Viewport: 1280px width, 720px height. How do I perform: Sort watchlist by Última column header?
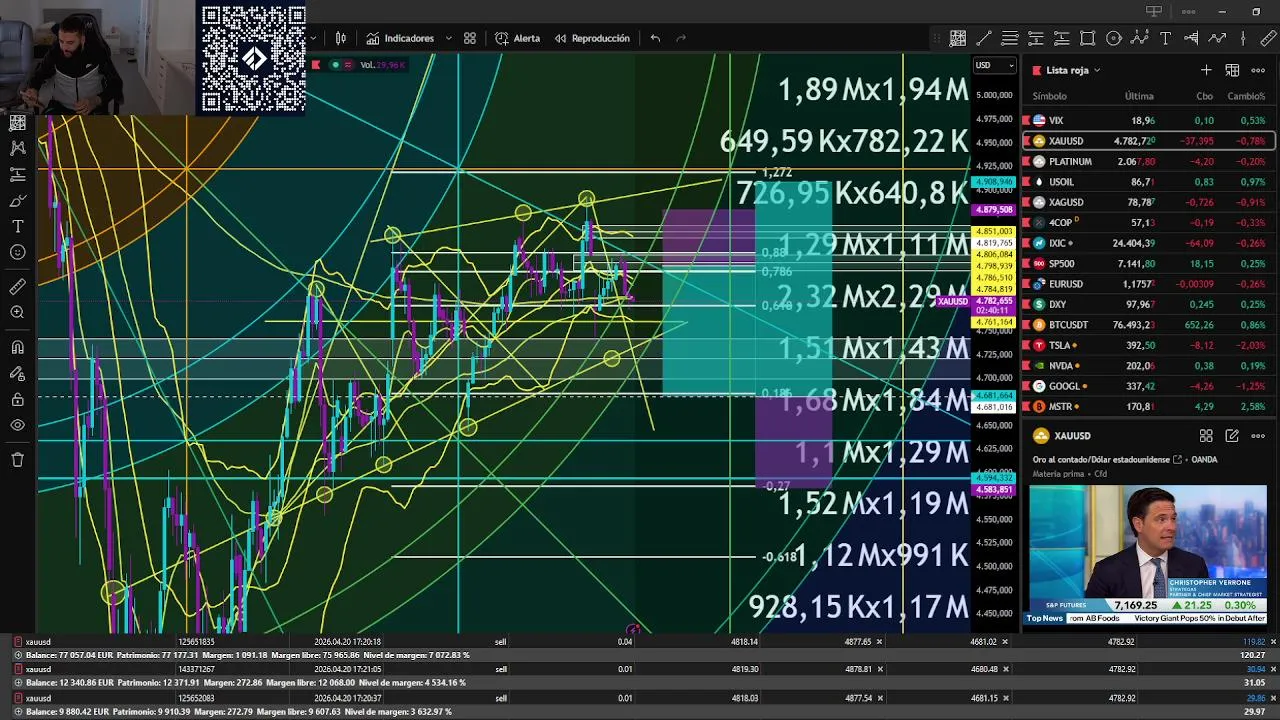(1139, 96)
